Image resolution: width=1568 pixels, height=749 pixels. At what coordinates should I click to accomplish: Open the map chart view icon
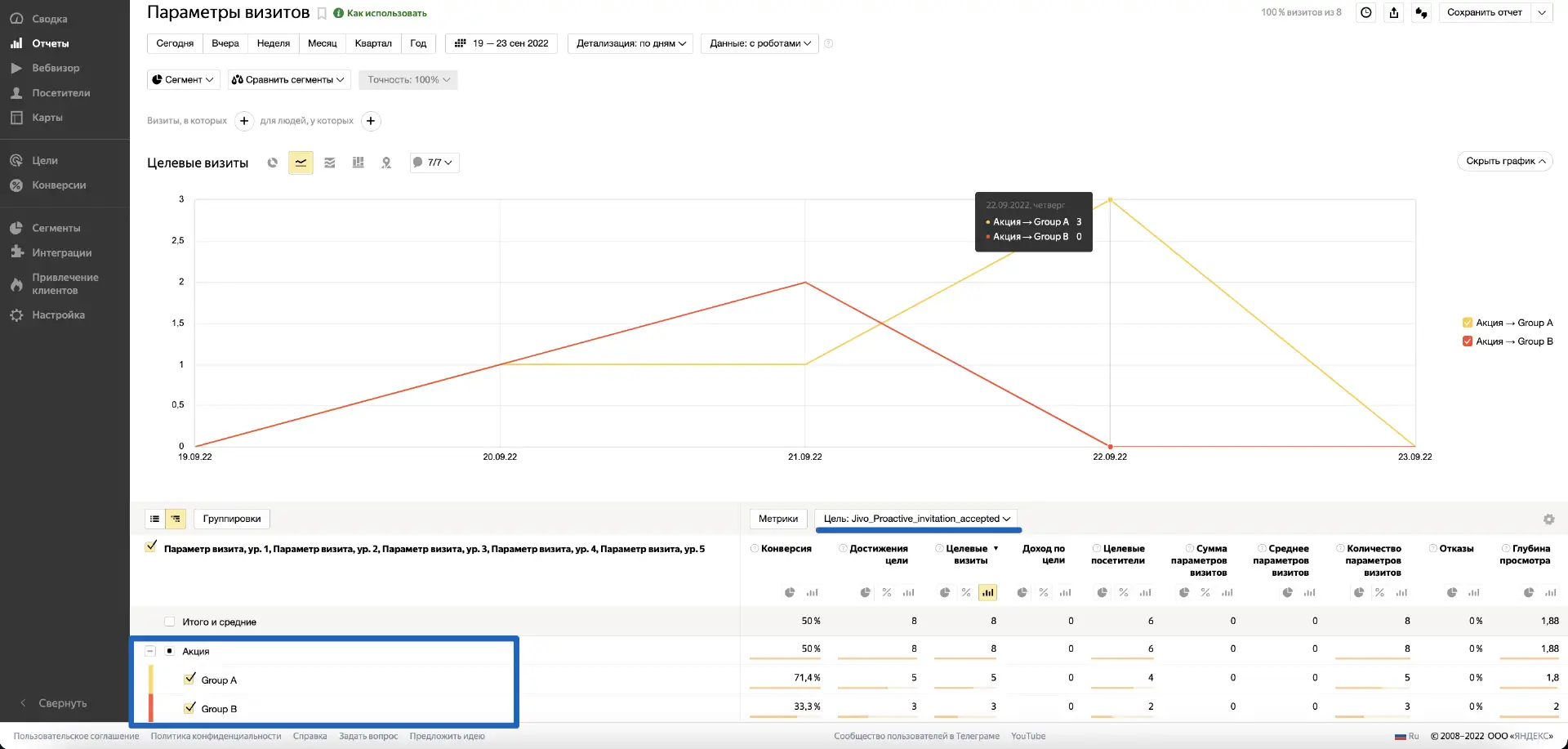[x=386, y=163]
